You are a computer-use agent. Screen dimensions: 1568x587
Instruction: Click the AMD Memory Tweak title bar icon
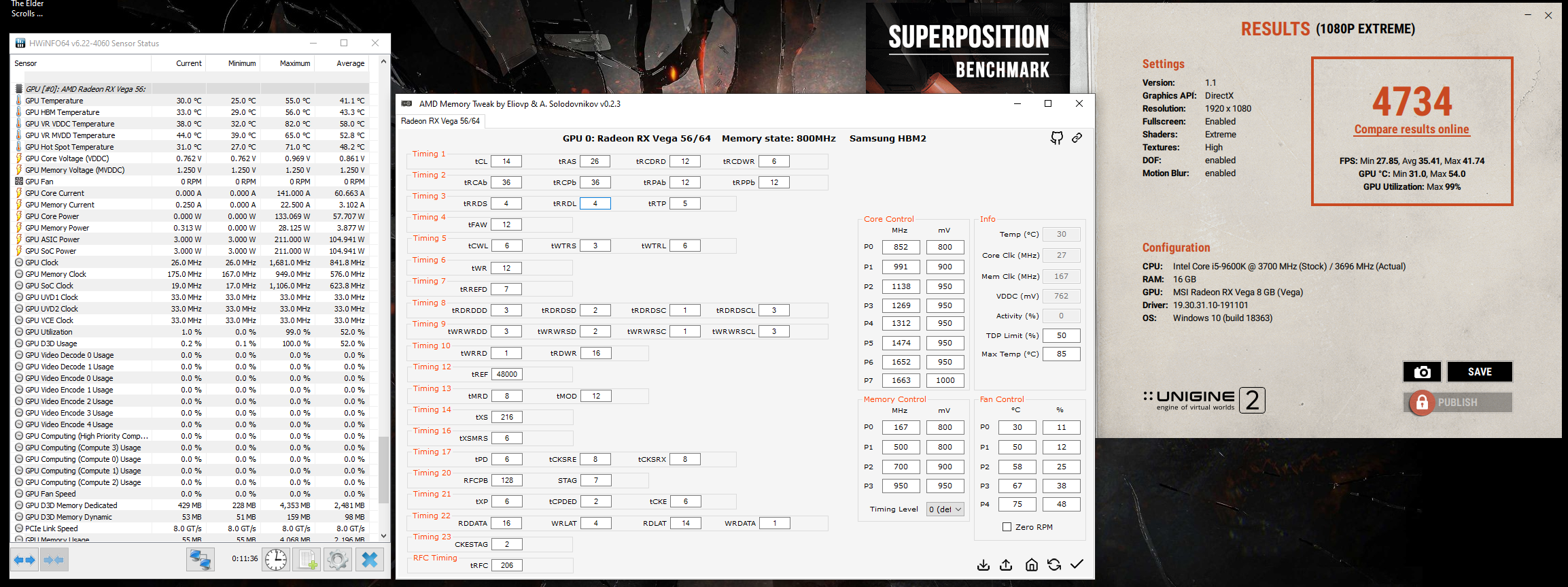tap(407, 103)
